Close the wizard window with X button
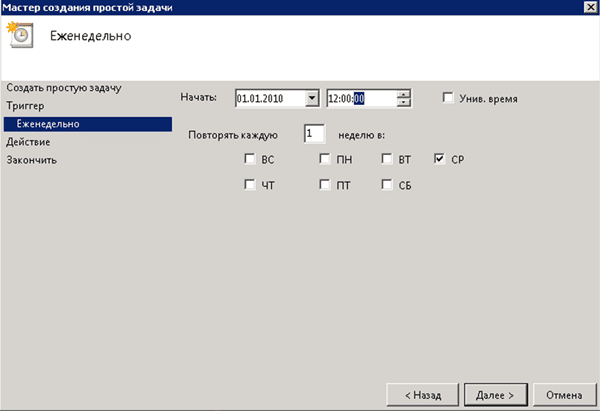 tap(587, 8)
